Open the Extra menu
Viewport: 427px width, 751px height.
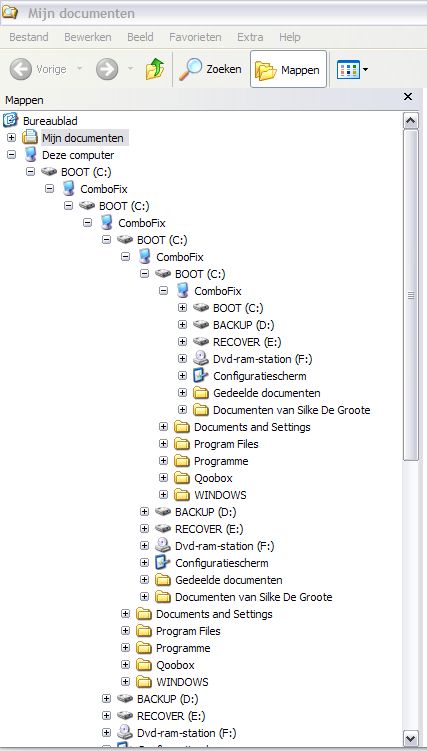pyautogui.click(x=250, y=37)
